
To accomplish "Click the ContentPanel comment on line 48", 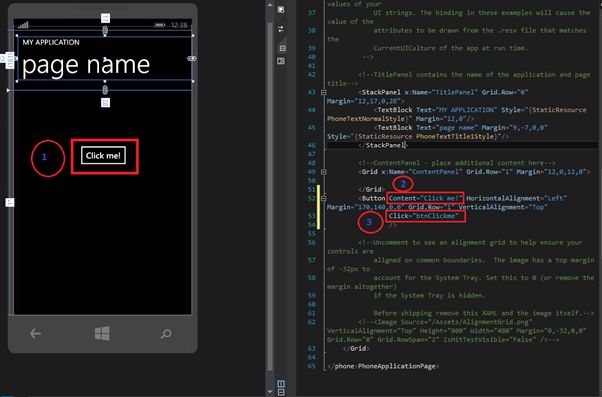I will click(x=456, y=163).
